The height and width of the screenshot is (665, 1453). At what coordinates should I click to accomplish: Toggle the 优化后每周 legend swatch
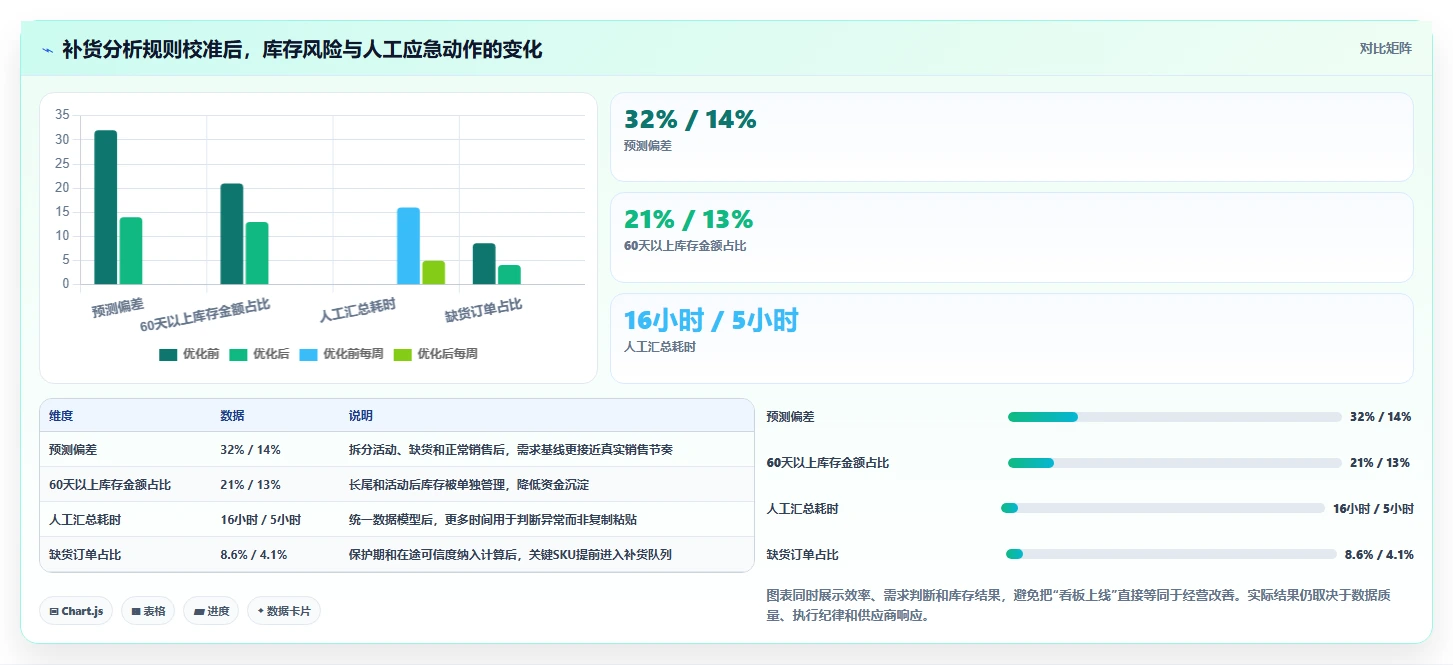402,354
